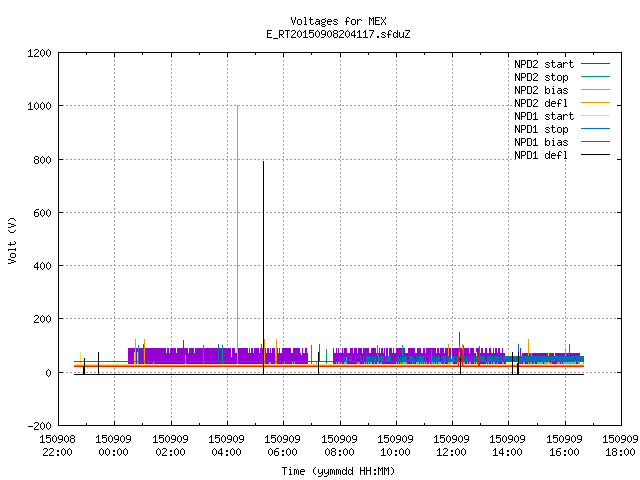The width and height of the screenshot is (640, 480).
Task: Click the 150909 16:00 x-axis label
Action: point(565,446)
